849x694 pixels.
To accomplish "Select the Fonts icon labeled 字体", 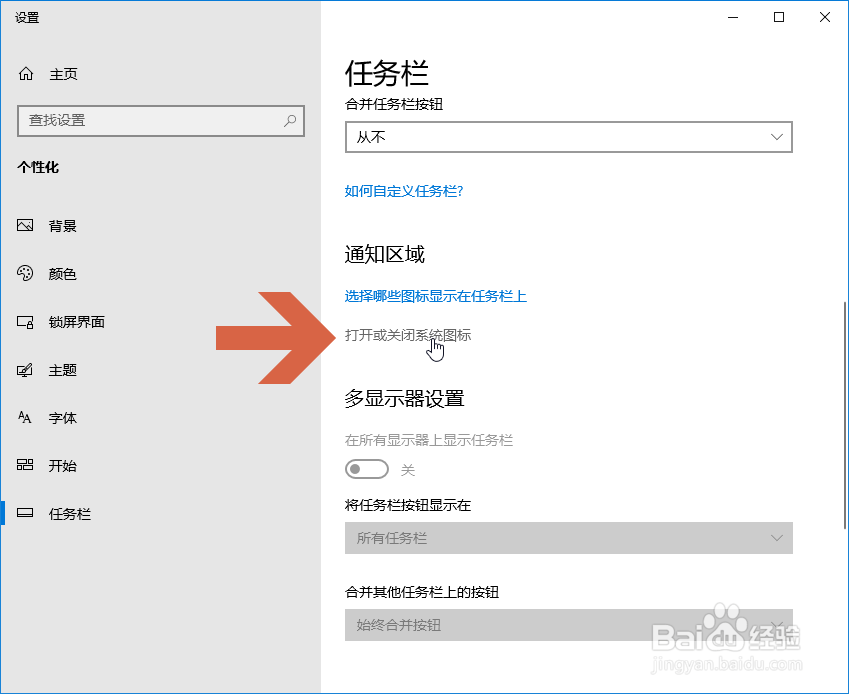I will (24, 417).
